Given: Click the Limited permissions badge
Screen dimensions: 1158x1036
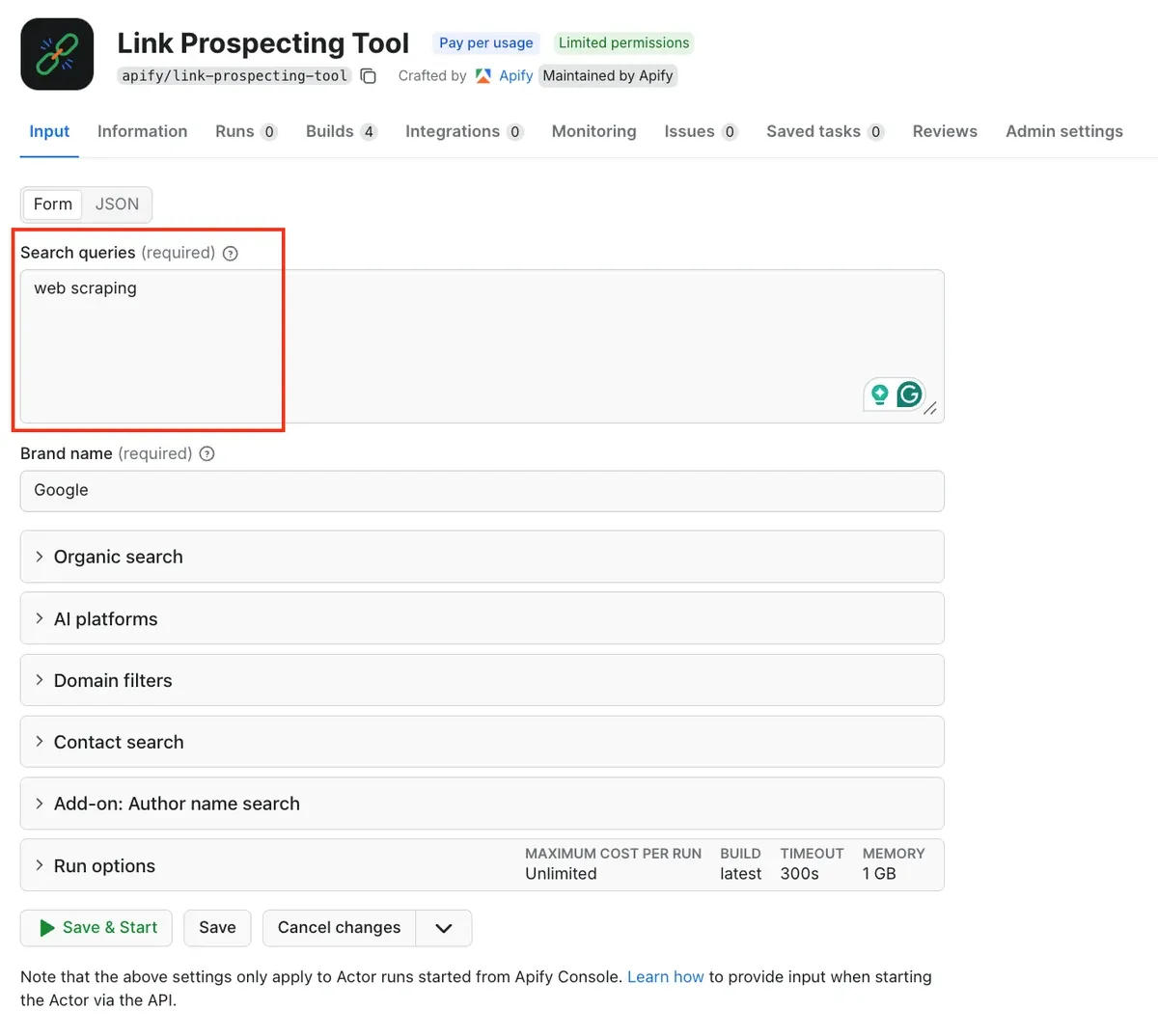Looking at the screenshot, I should click(623, 43).
